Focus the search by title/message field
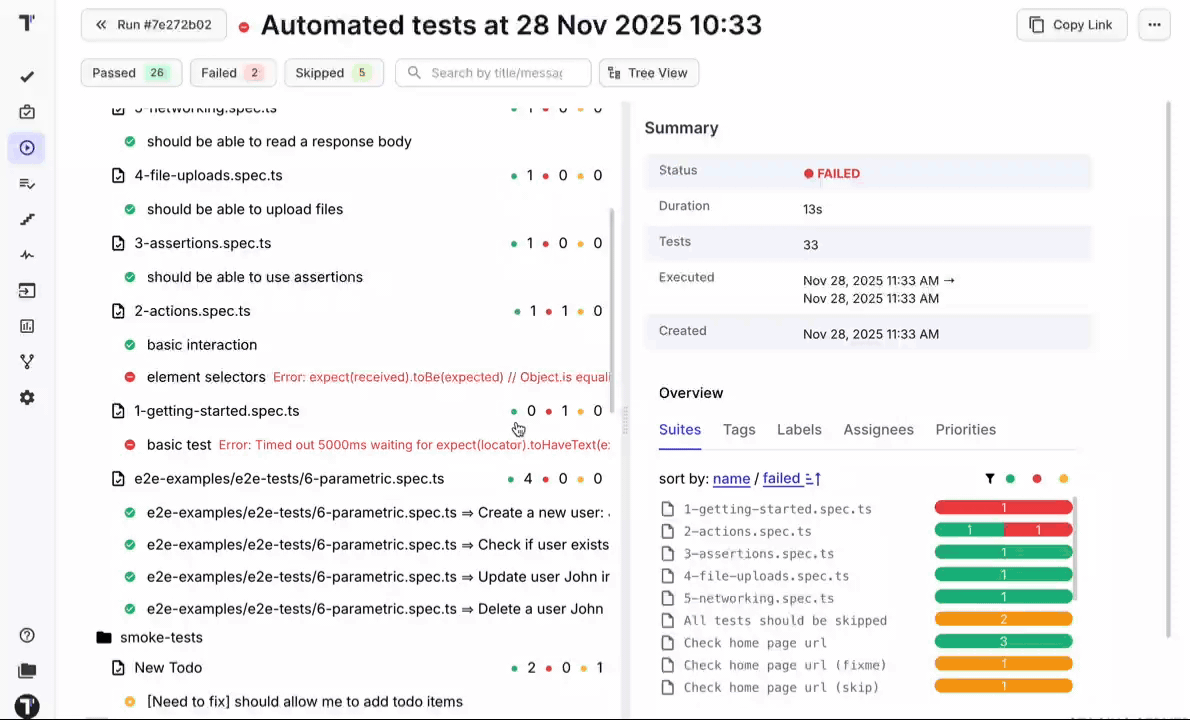Screen dimensions: 1190x720 tap(493, 73)
